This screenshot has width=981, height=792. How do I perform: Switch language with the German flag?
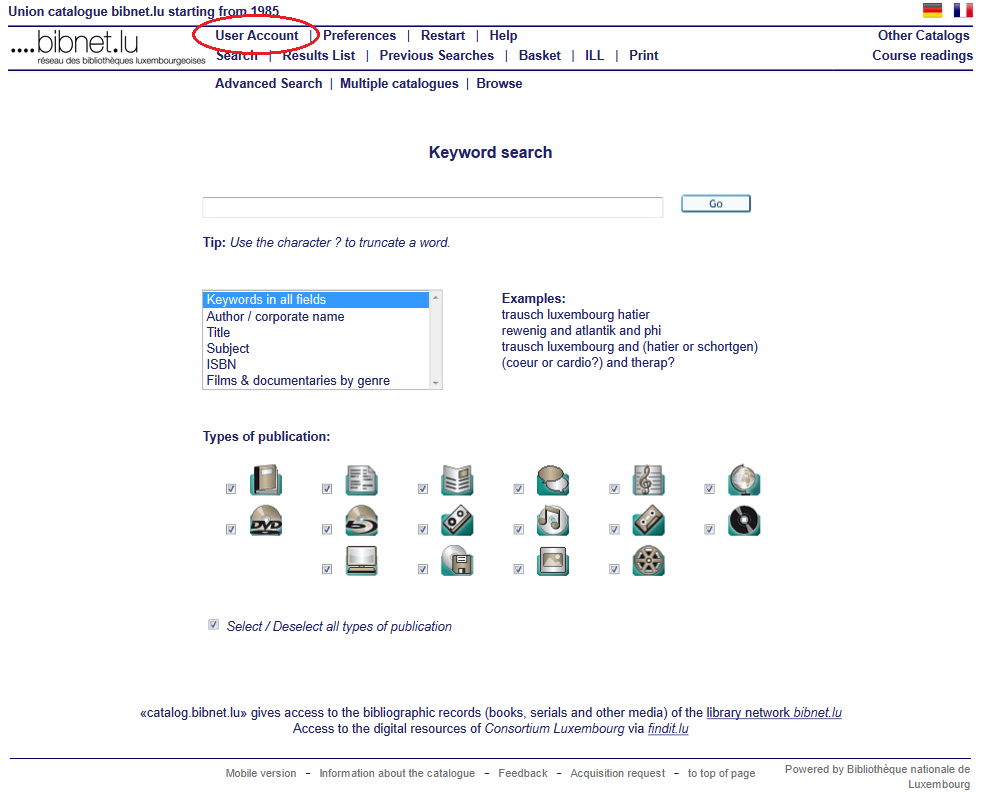click(932, 10)
